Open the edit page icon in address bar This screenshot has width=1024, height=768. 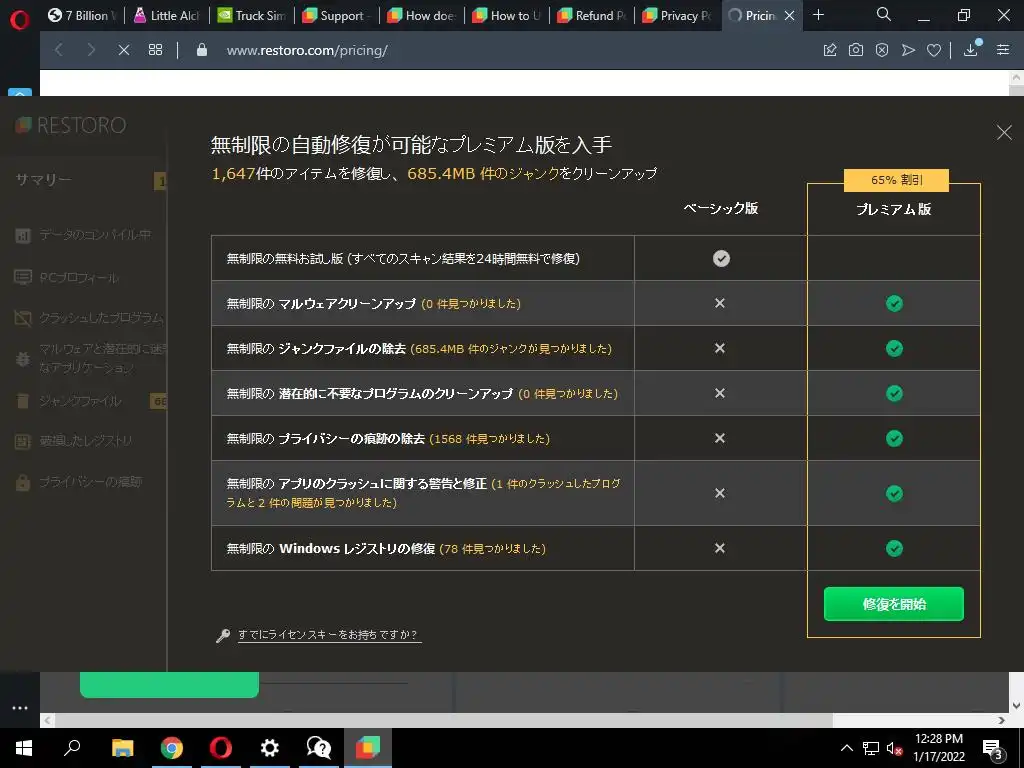pyautogui.click(x=830, y=50)
